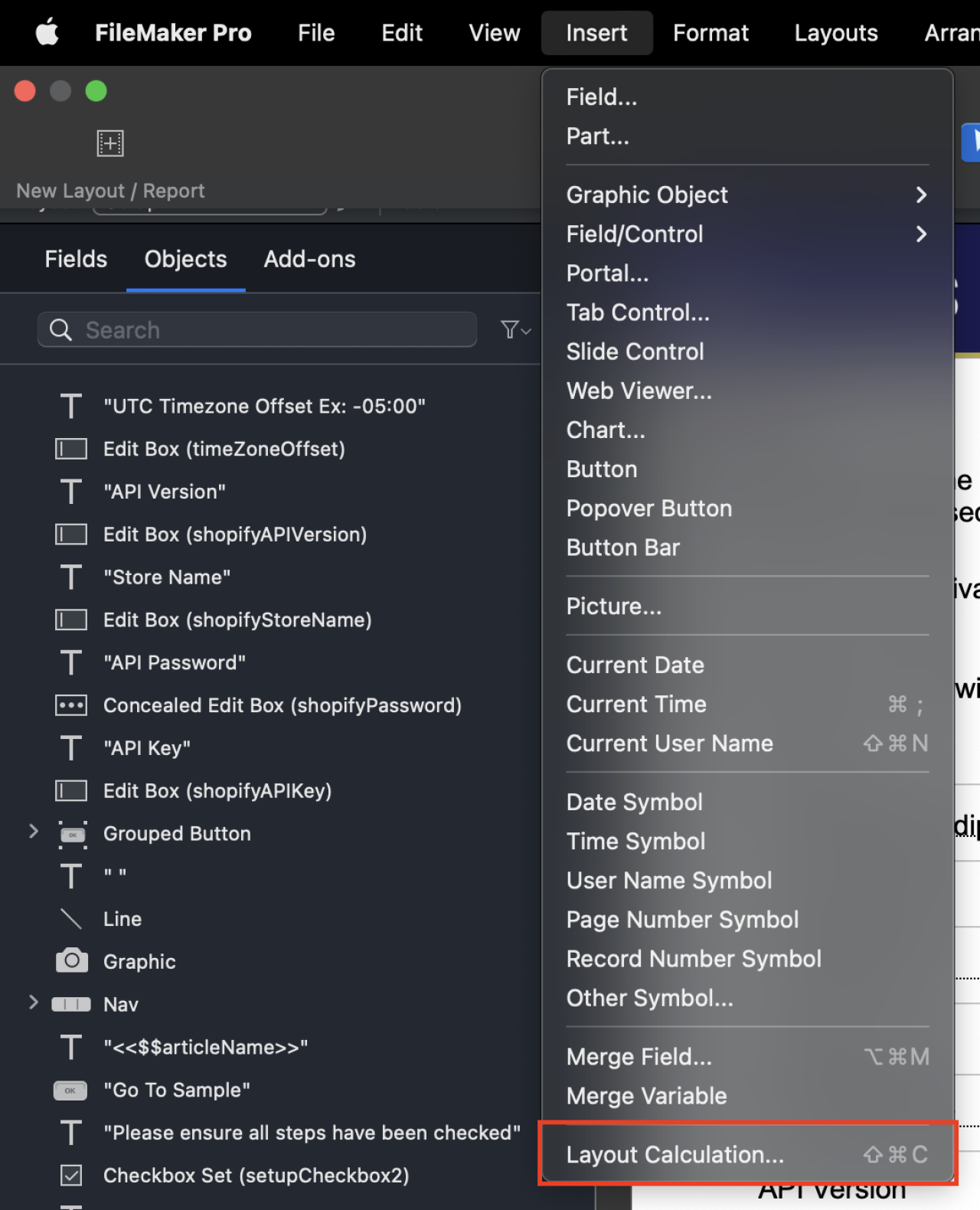
Task: Insert Record Number Symbol
Action: pyautogui.click(x=747, y=958)
